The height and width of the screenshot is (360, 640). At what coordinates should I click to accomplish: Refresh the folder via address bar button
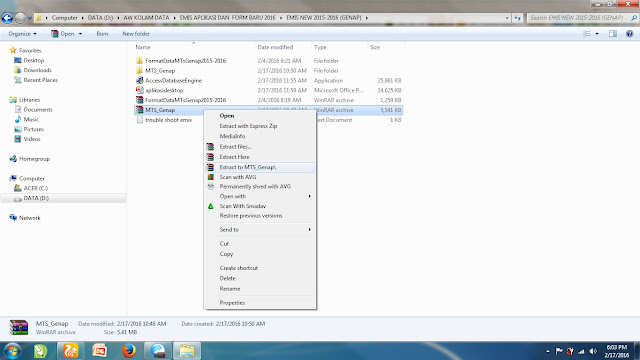[518, 18]
